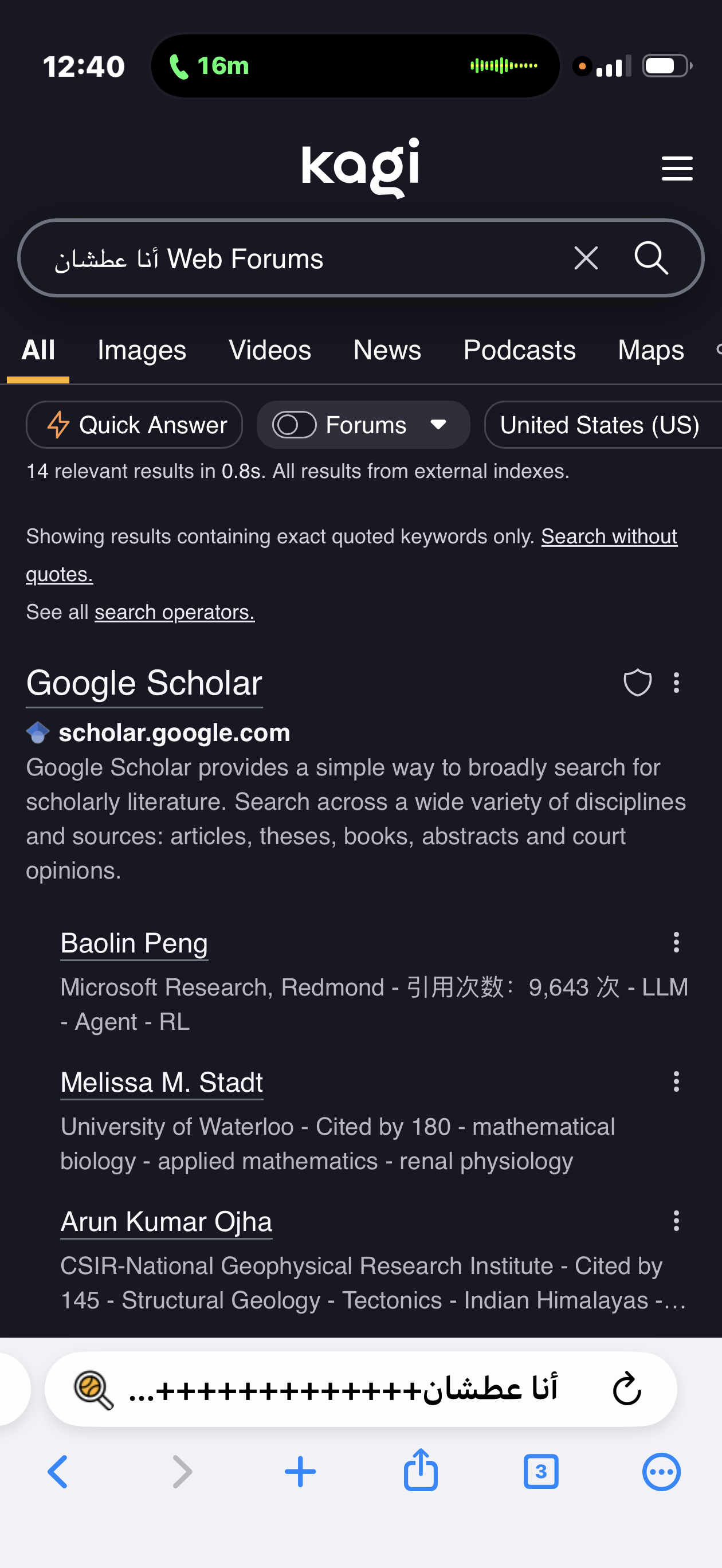
Task: Tap the shield icon beside Google Scholar
Action: point(637,683)
